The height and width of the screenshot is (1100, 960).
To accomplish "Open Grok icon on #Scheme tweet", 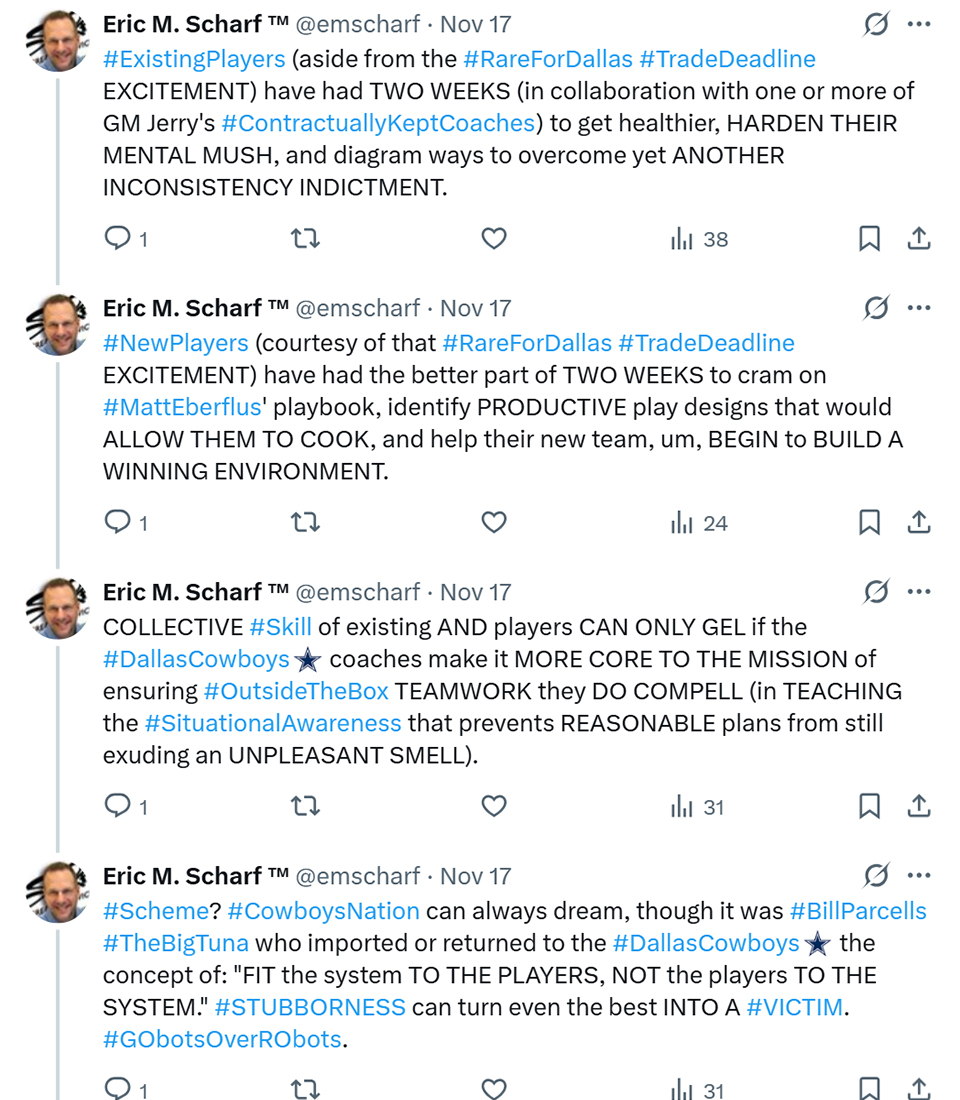I will coord(876,876).
